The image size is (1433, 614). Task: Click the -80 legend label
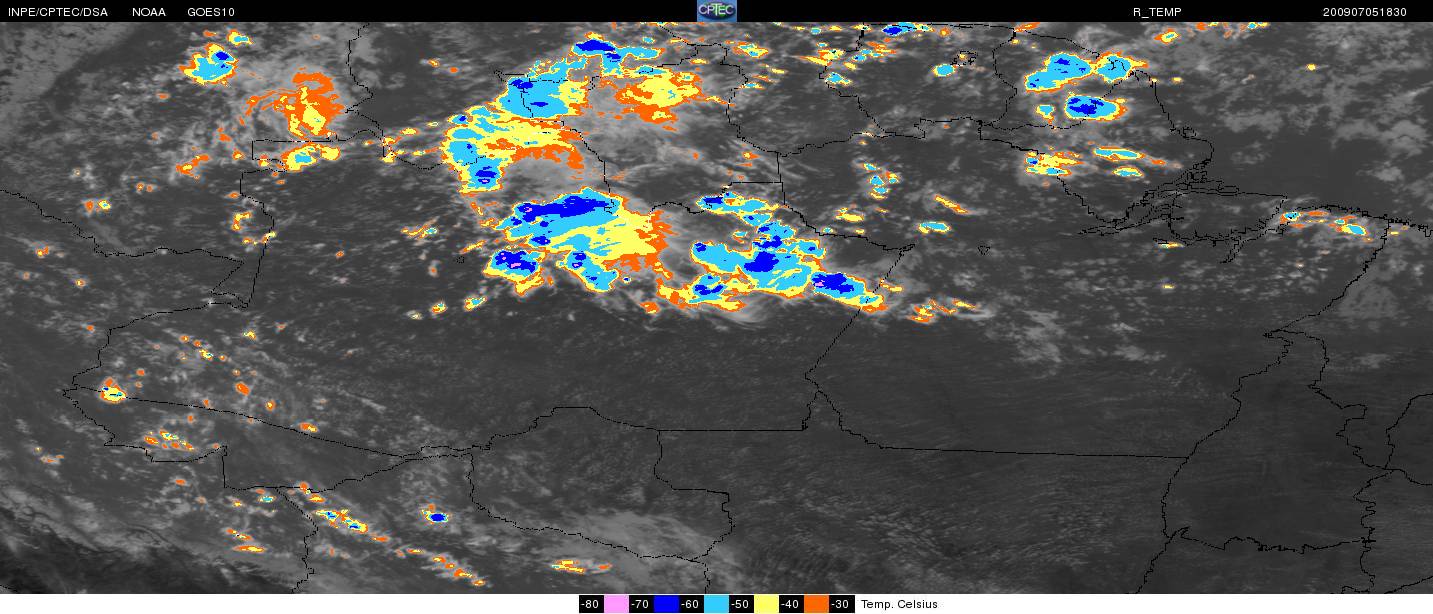click(591, 604)
